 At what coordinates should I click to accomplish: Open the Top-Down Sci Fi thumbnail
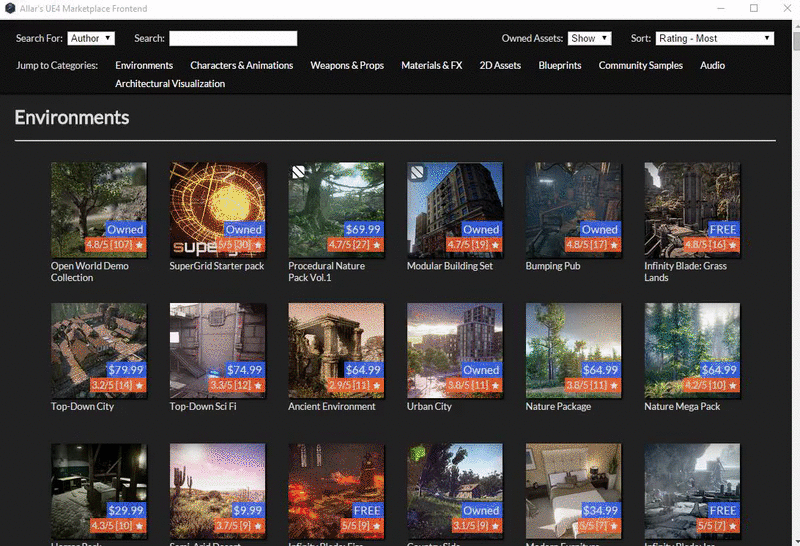(217, 351)
